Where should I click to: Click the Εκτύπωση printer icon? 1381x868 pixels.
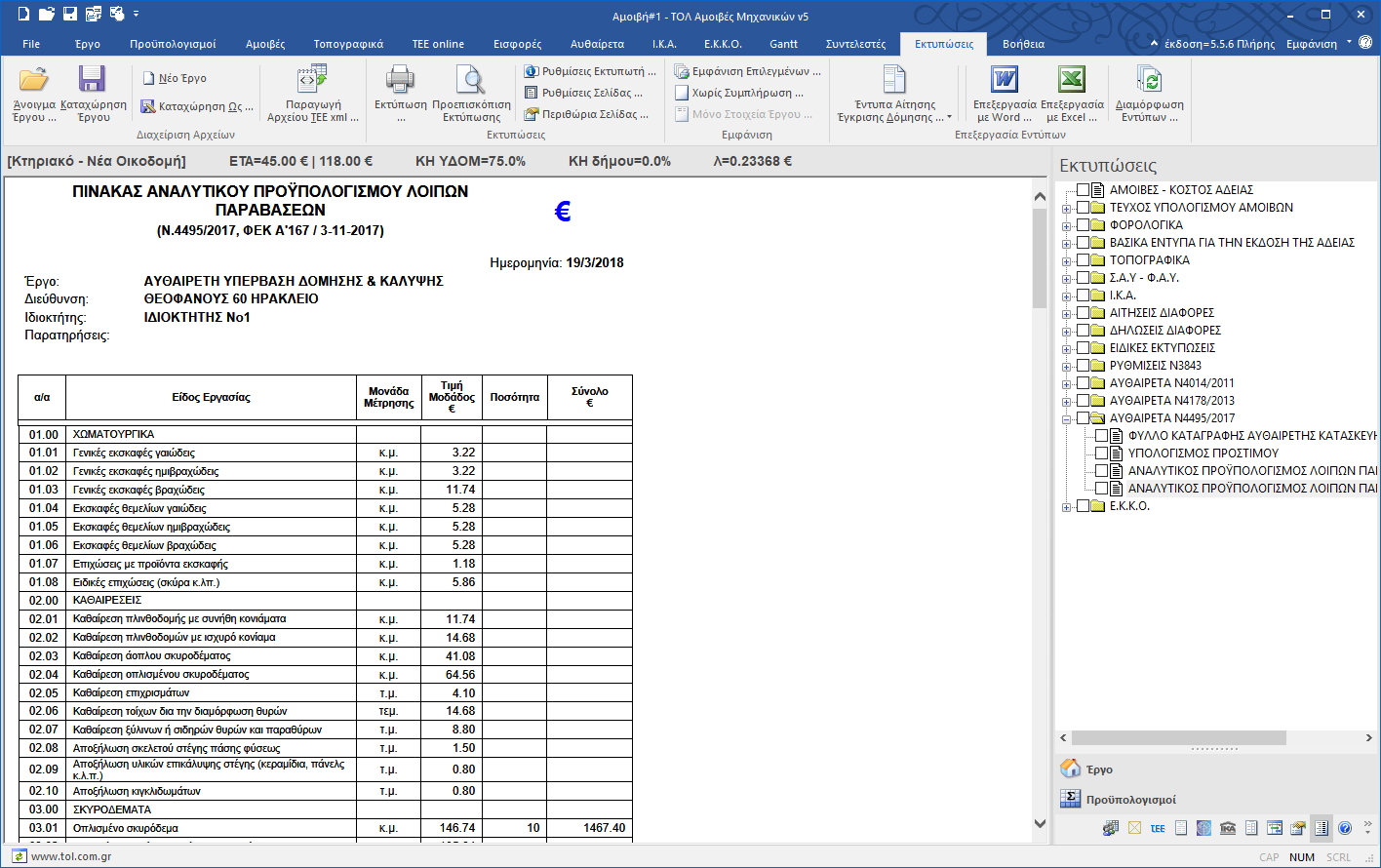(x=400, y=80)
